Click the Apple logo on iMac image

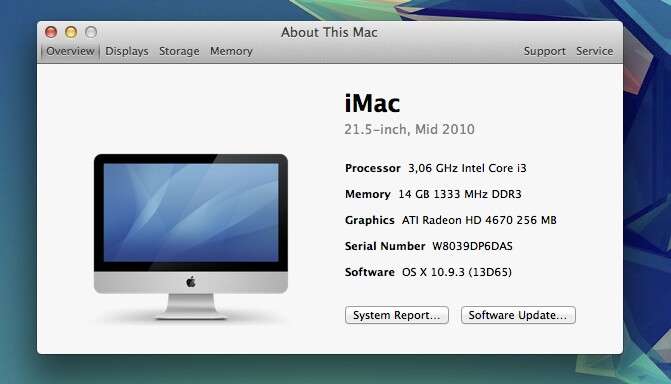click(x=191, y=282)
